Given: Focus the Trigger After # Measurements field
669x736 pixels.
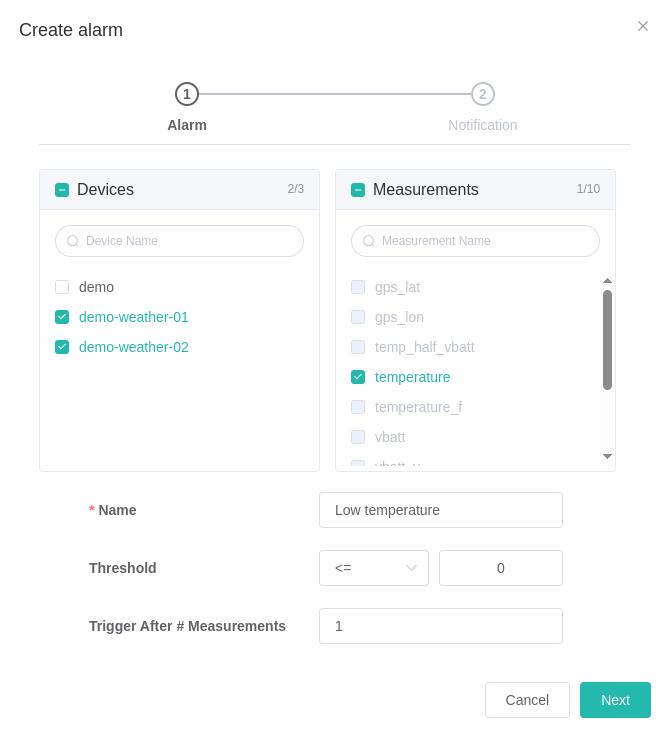Looking at the screenshot, I should 441,626.
